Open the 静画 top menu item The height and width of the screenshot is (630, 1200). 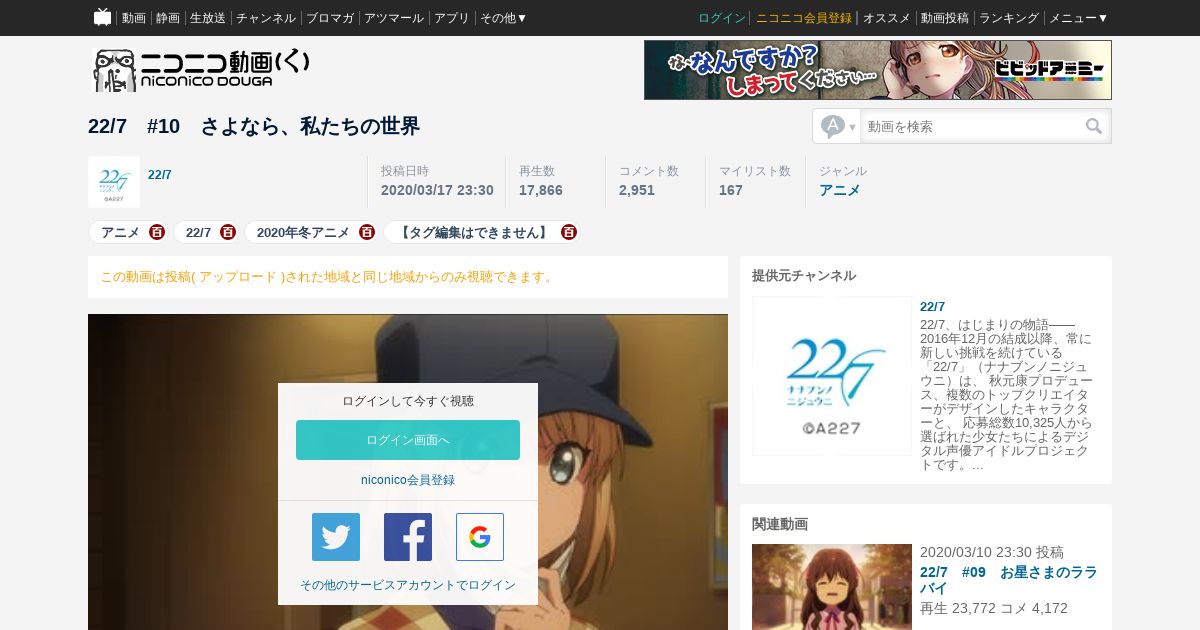[x=168, y=18]
